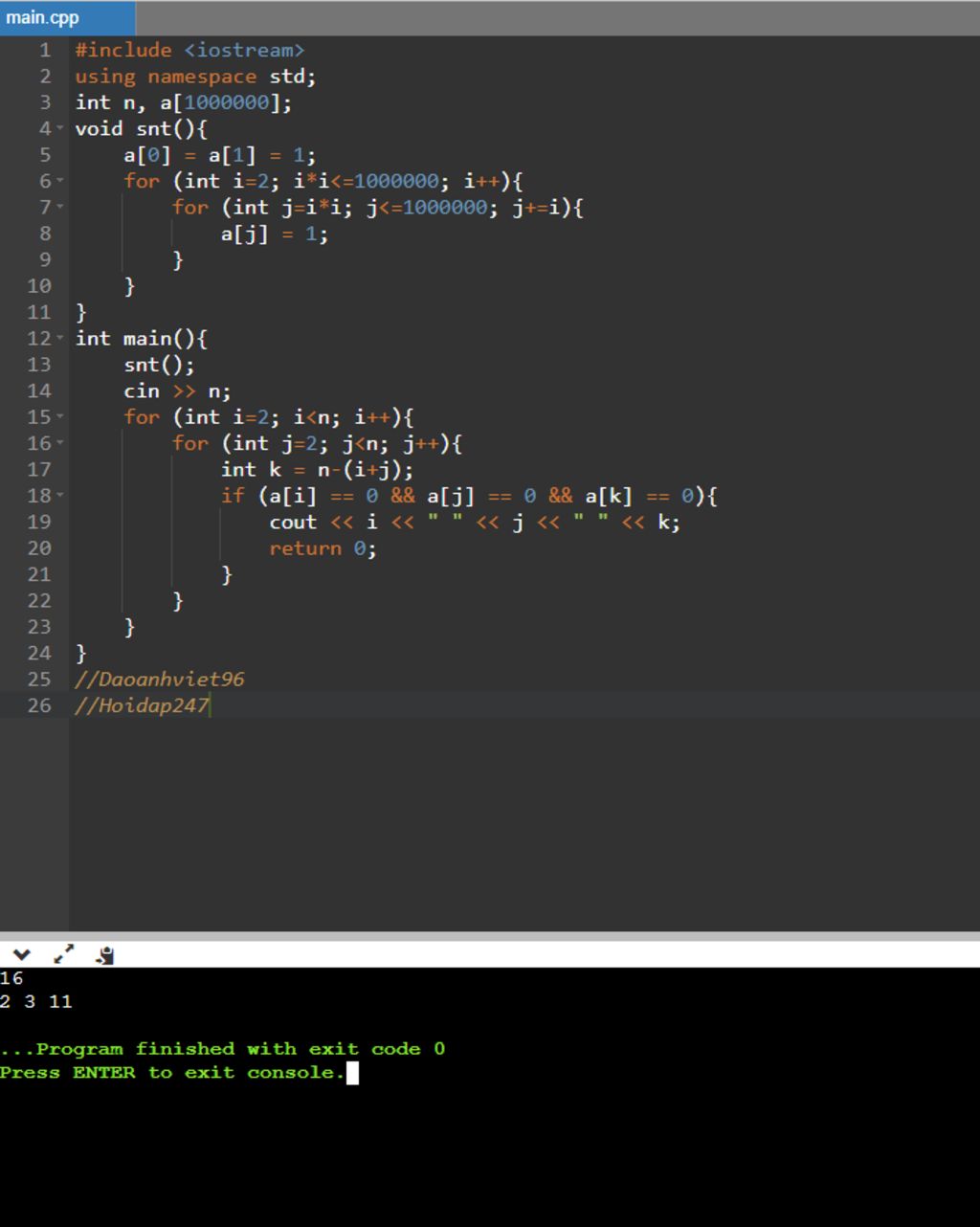Switch to the main.cpp tab
Screen dimensions: 980x1227
(67, 18)
